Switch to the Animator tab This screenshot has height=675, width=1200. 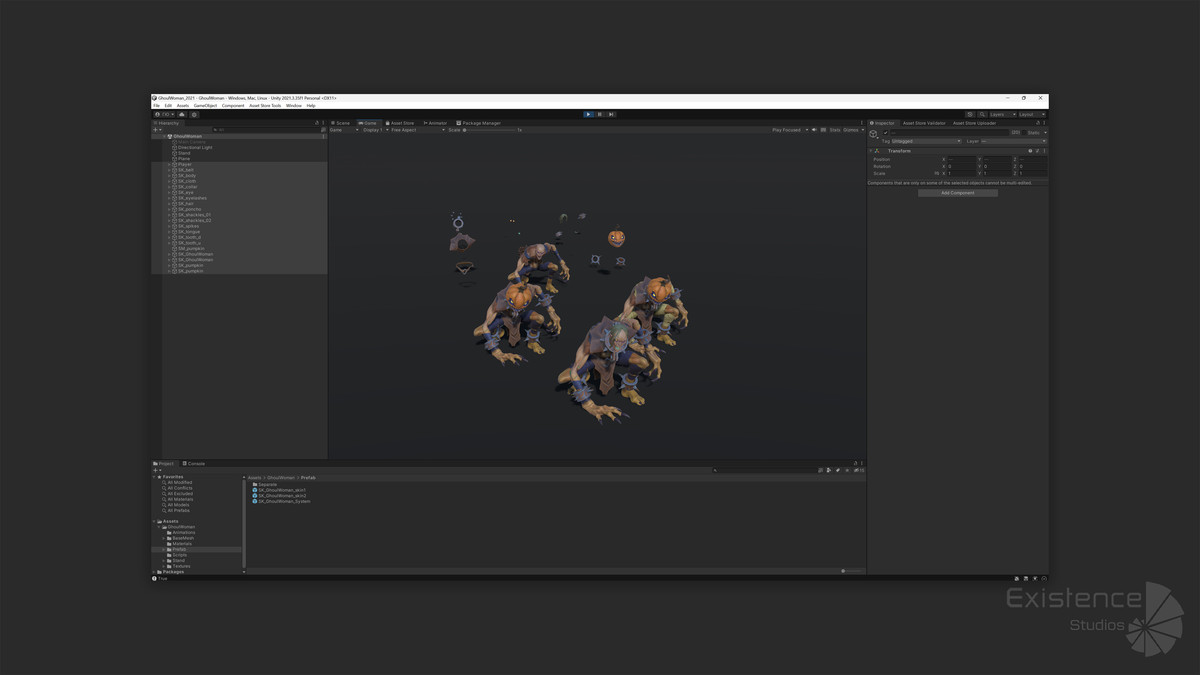point(436,123)
